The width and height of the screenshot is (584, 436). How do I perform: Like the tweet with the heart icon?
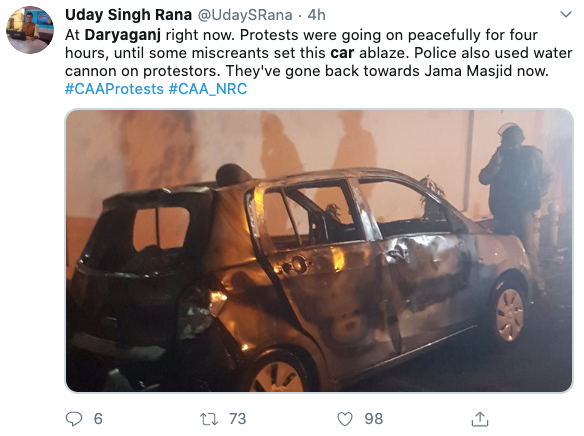click(x=345, y=419)
